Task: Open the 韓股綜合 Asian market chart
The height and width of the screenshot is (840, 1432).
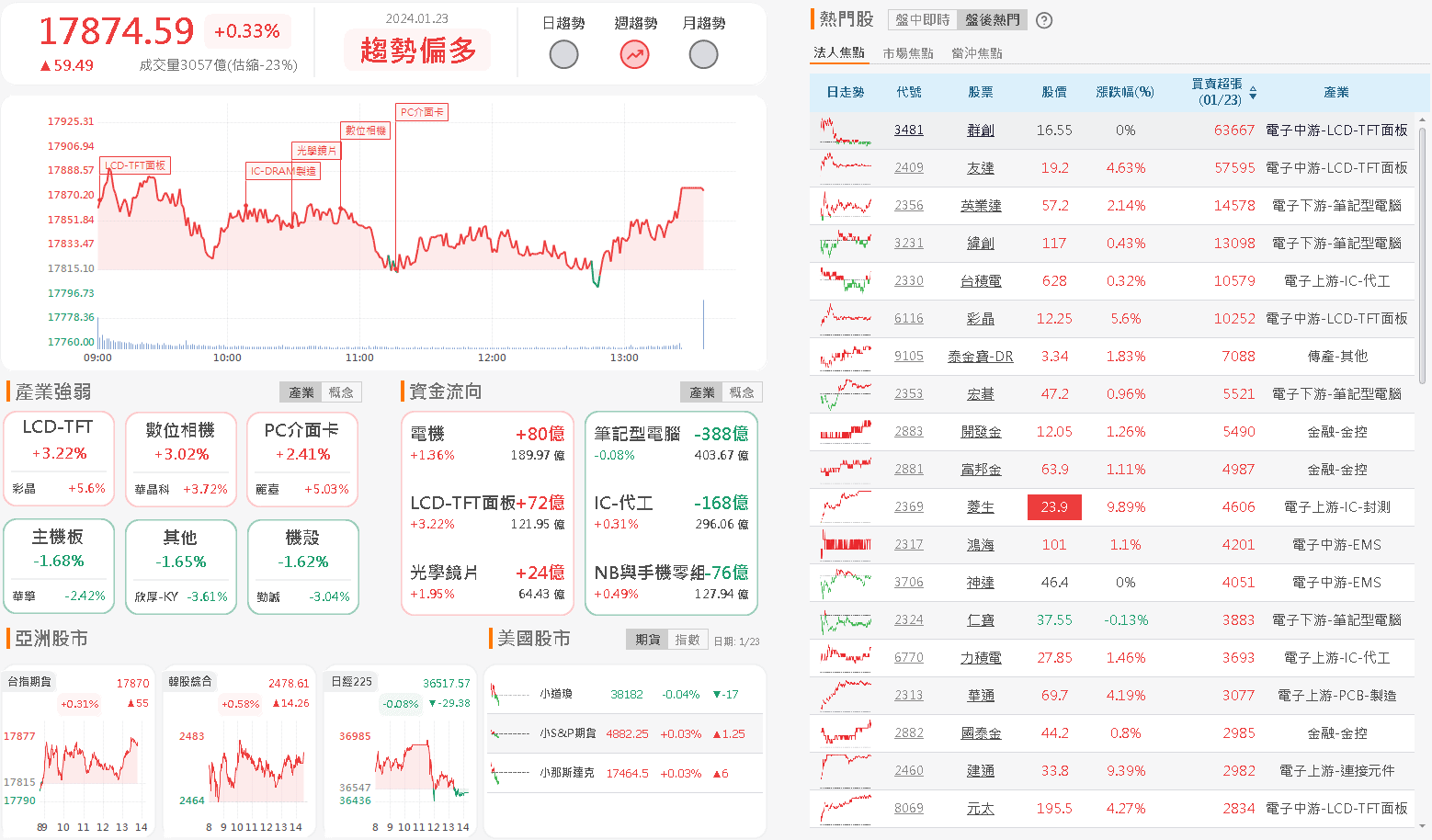Action: [238, 752]
